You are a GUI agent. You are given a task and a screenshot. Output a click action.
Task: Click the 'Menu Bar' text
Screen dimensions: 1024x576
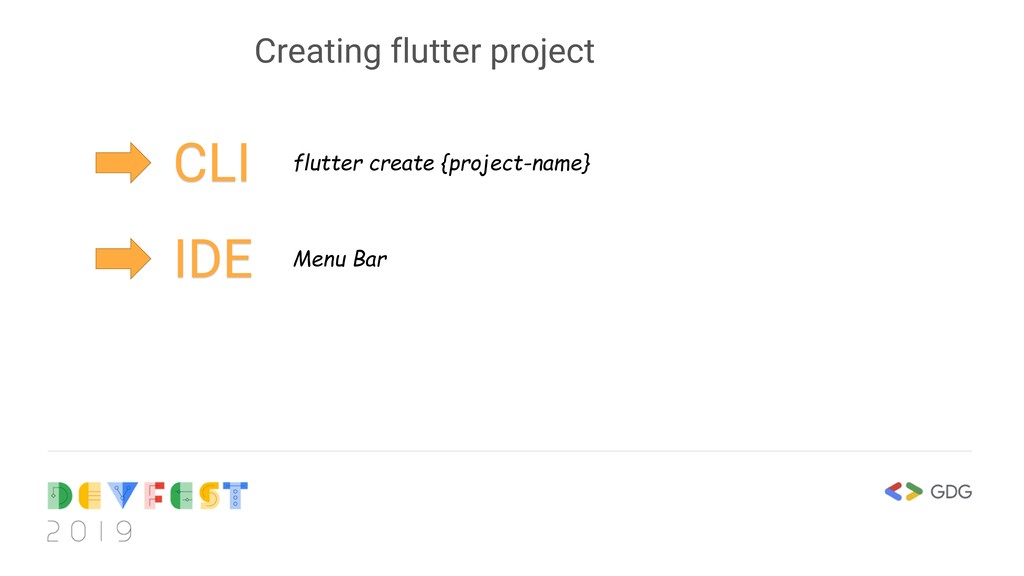tap(340, 259)
